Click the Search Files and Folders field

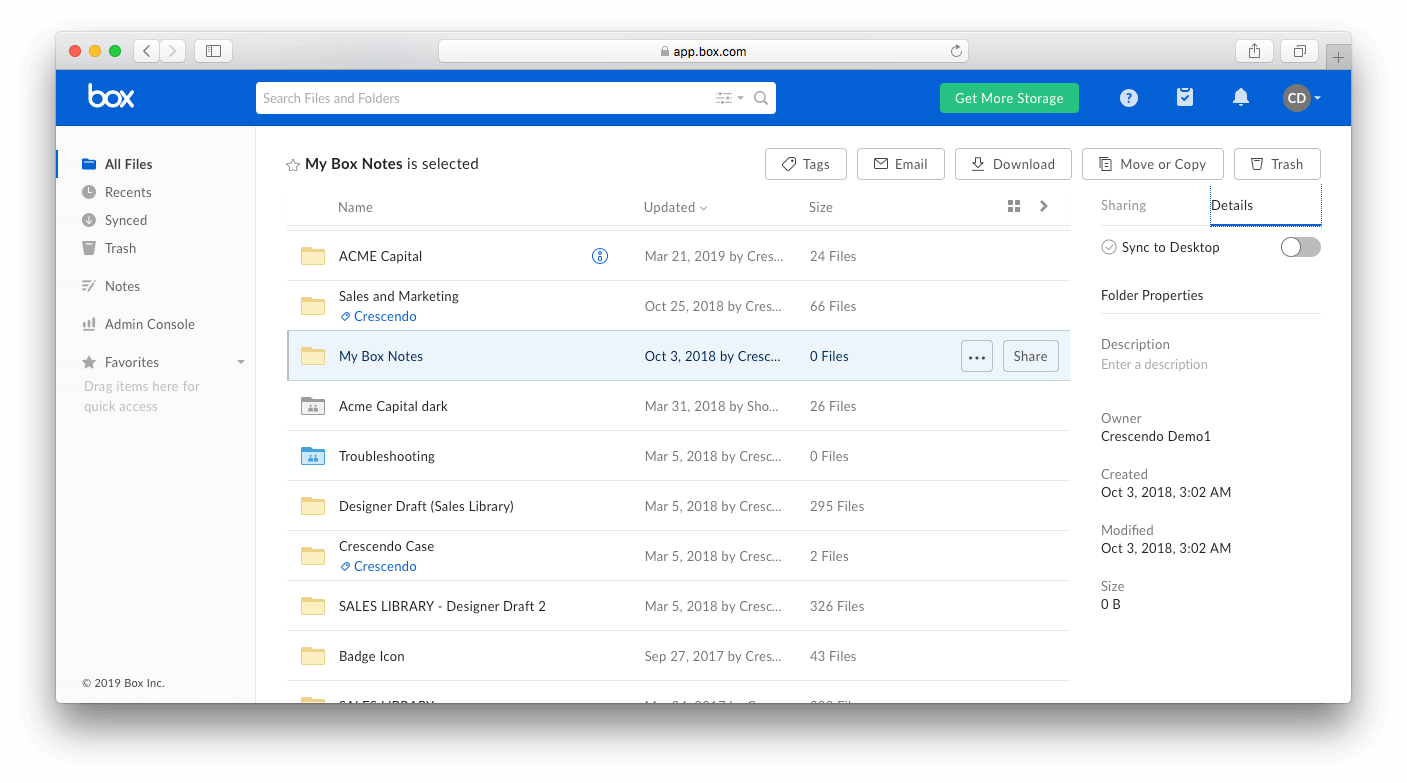pos(480,98)
